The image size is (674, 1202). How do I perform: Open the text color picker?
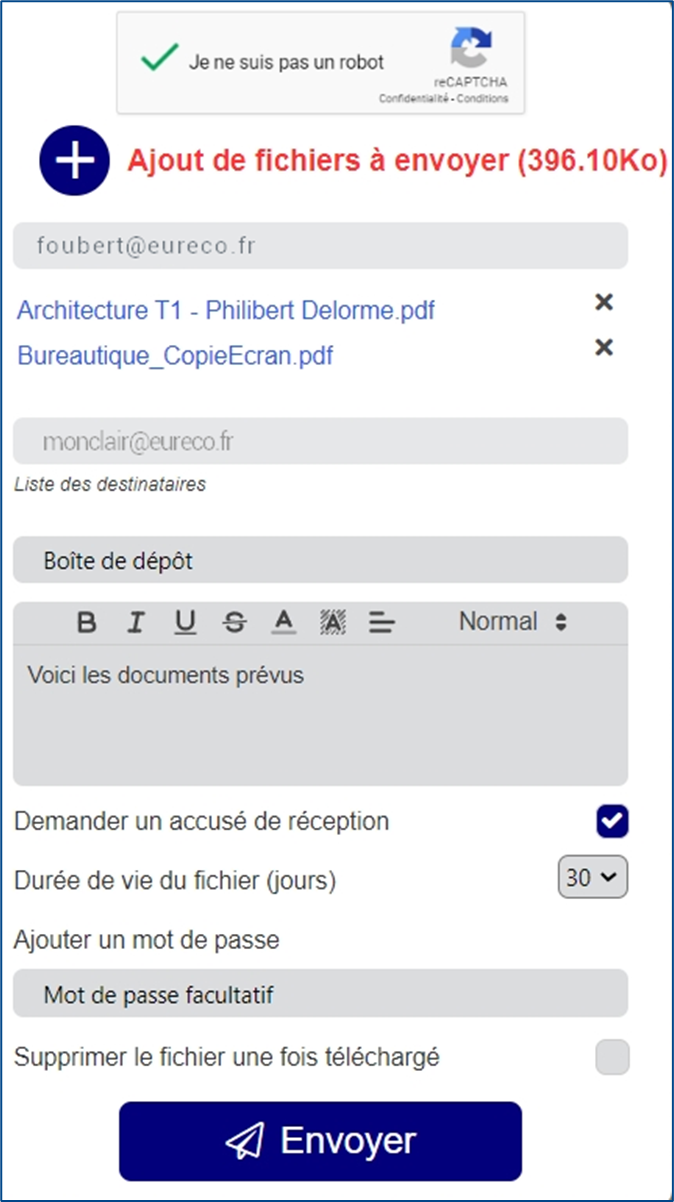click(284, 622)
